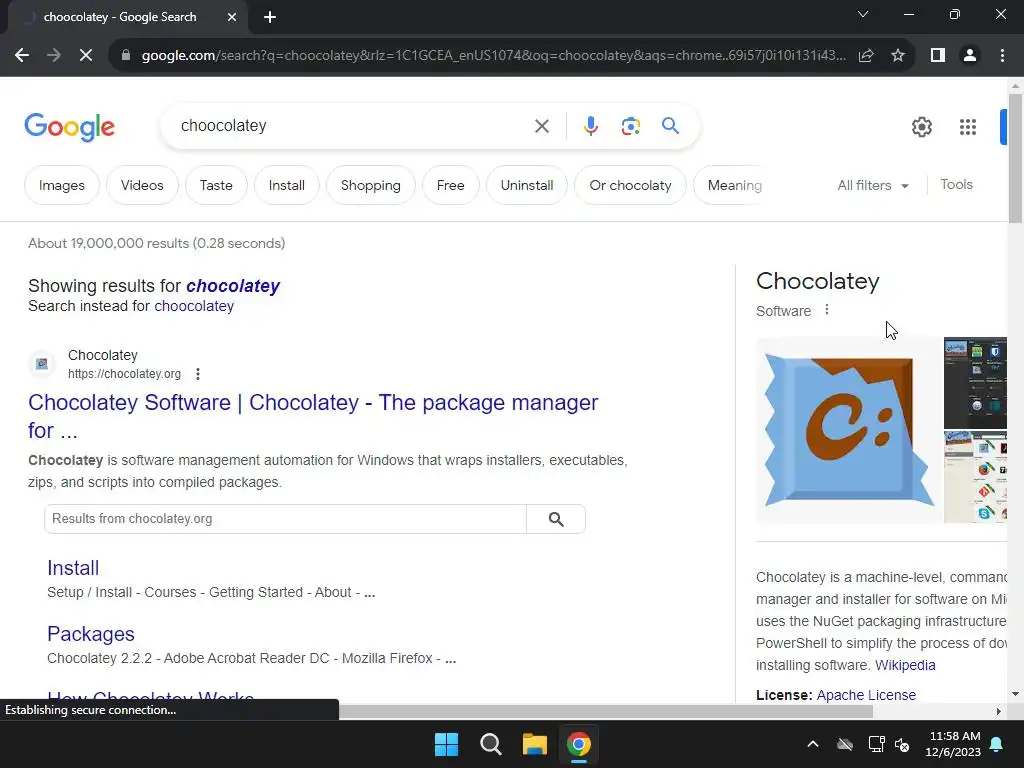
Task: Start voice search with microphone
Action: coord(590,126)
